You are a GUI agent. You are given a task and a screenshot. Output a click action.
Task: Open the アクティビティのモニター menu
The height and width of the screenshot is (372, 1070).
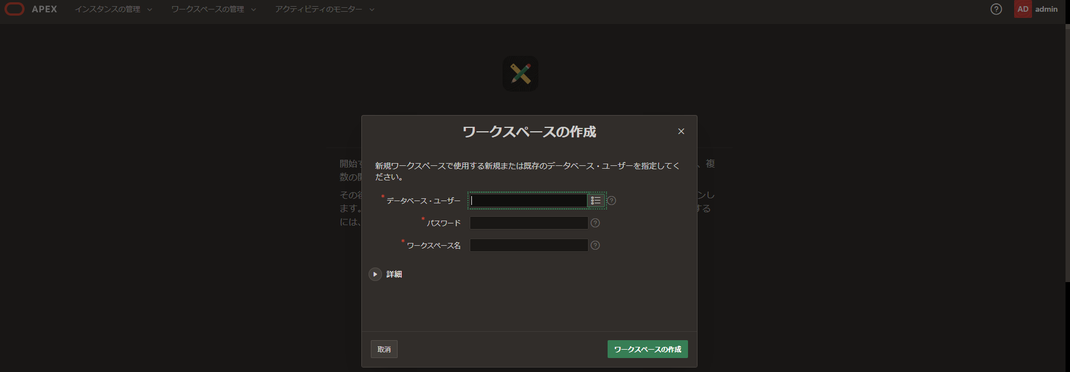325,9
